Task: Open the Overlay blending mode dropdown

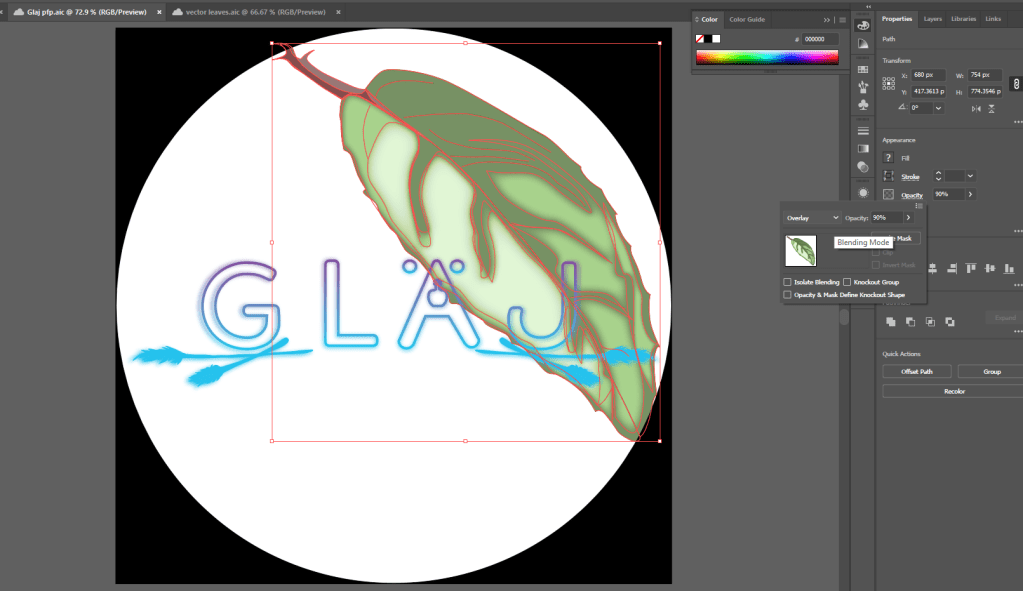Action: [x=811, y=217]
